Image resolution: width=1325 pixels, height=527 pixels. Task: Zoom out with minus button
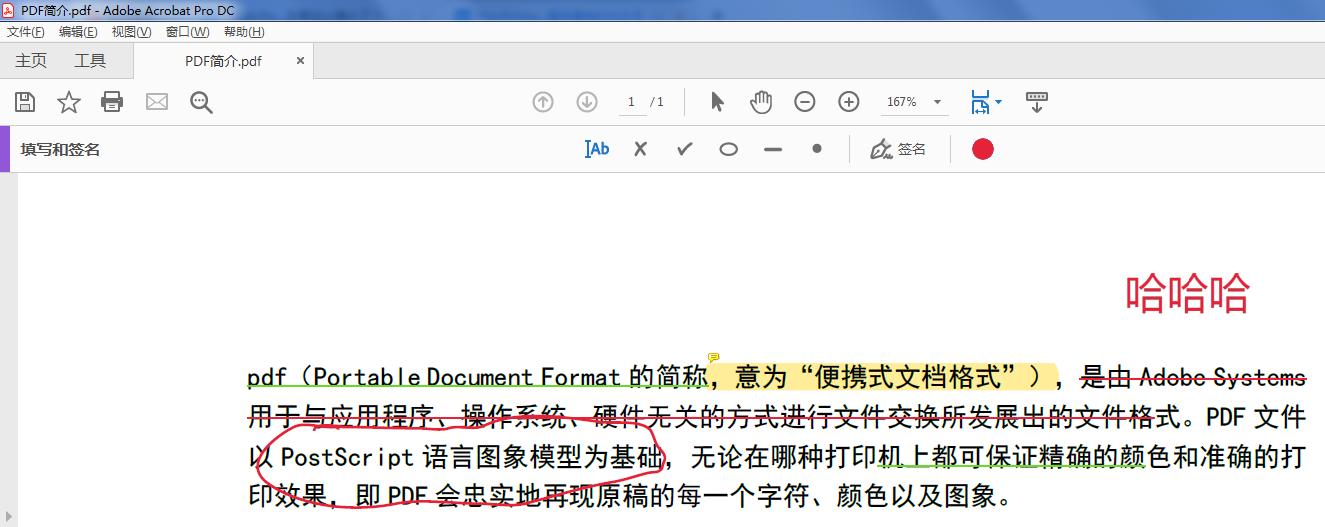pos(805,102)
